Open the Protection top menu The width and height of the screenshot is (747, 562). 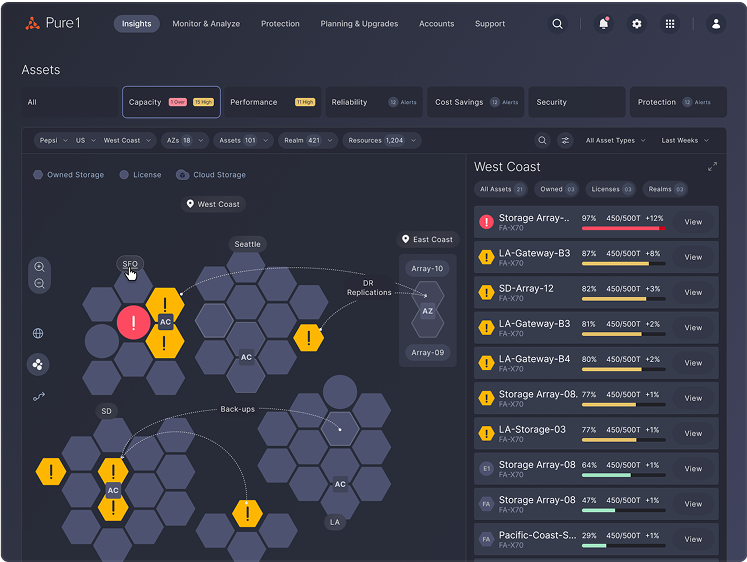(x=280, y=24)
